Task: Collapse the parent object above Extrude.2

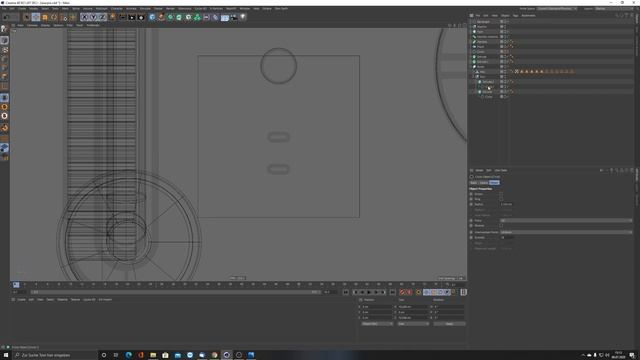Action: (474, 77)
